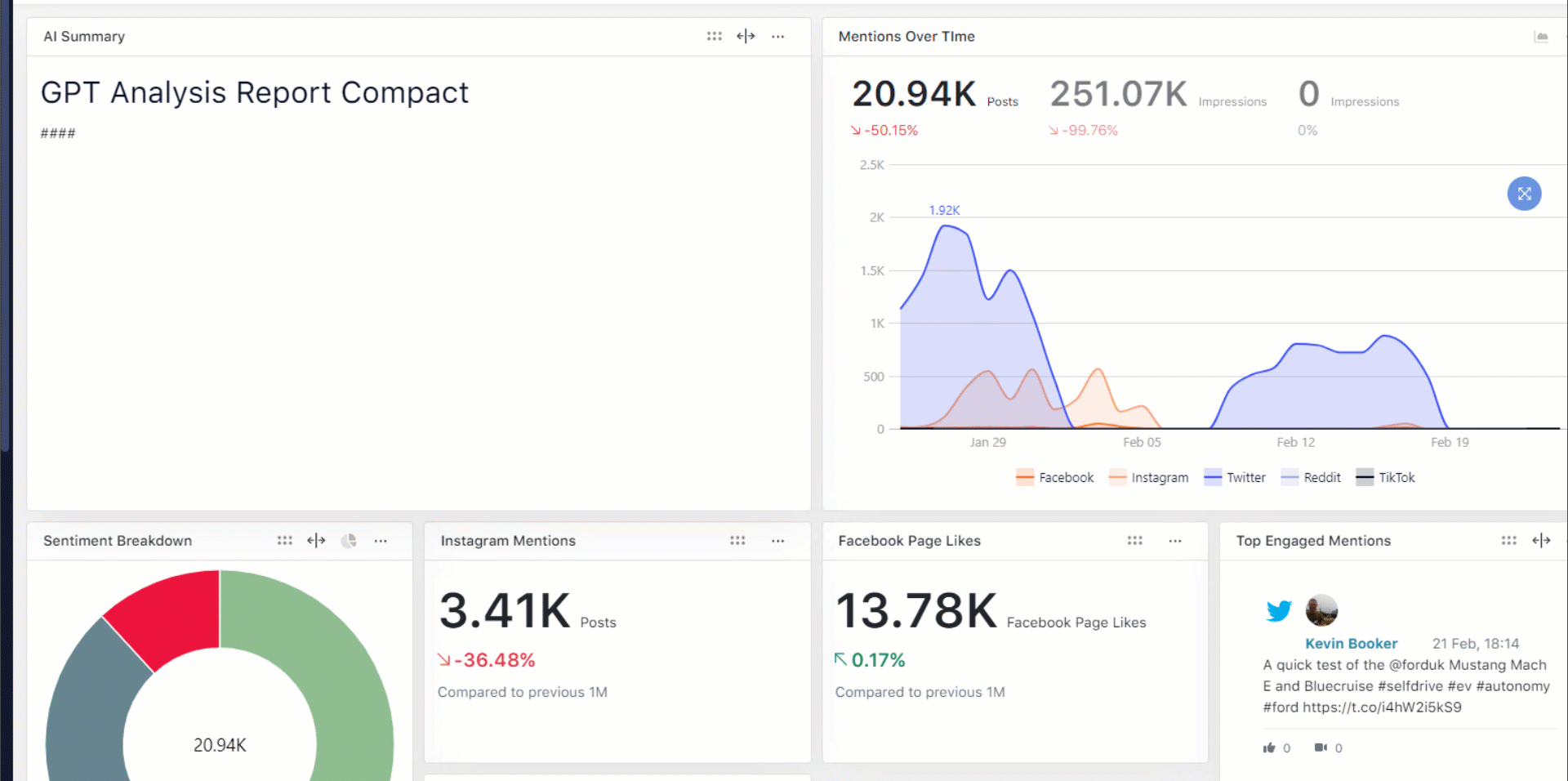This screenshot has height=781, width=1568.
Task: Click the video count icon on the tweet
Action: click(1321, 748)
